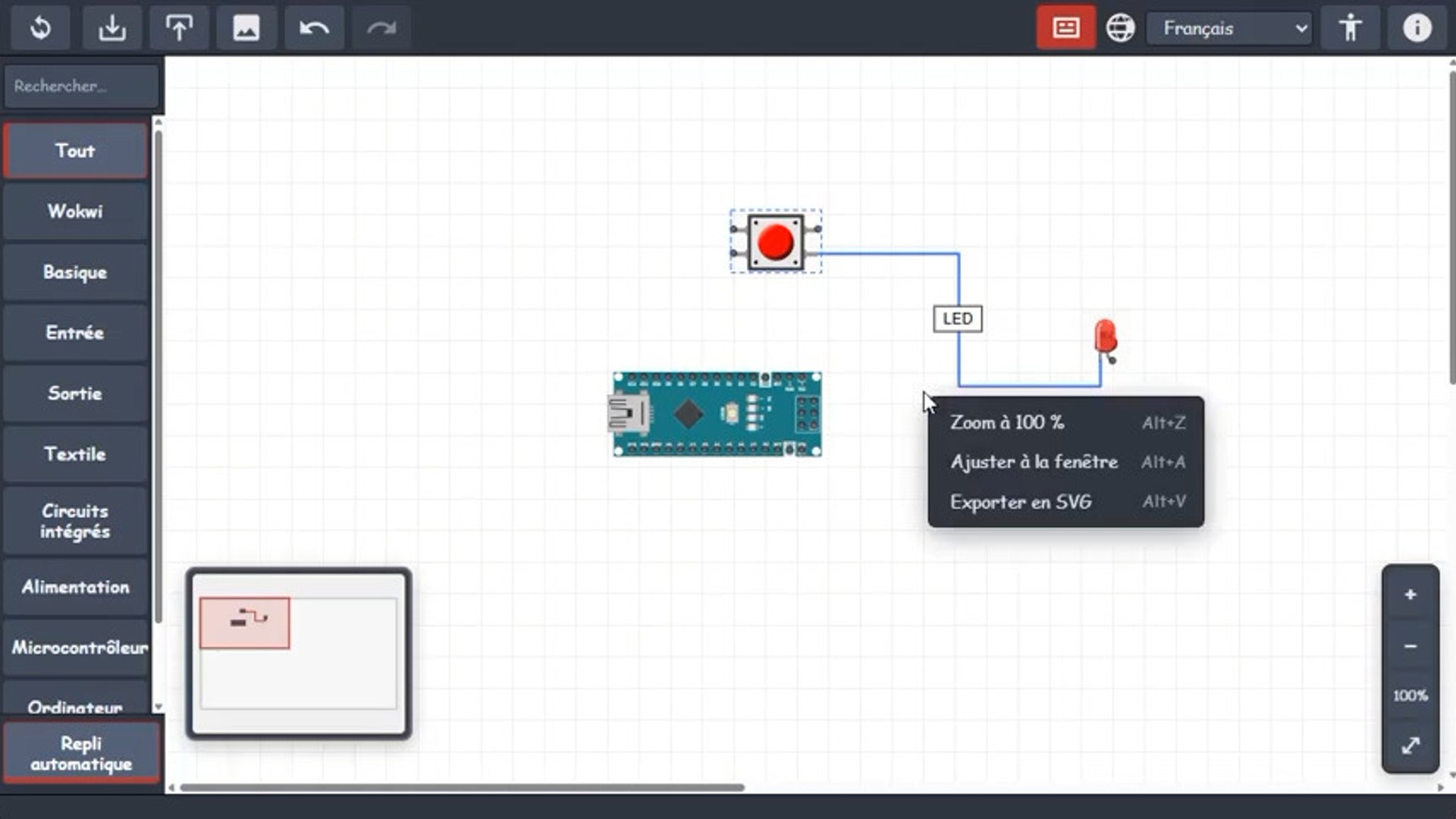This screenshot has height=819, width=1456.
Task: Open the Français language dropdown
Action: [x=1228, y=28]
